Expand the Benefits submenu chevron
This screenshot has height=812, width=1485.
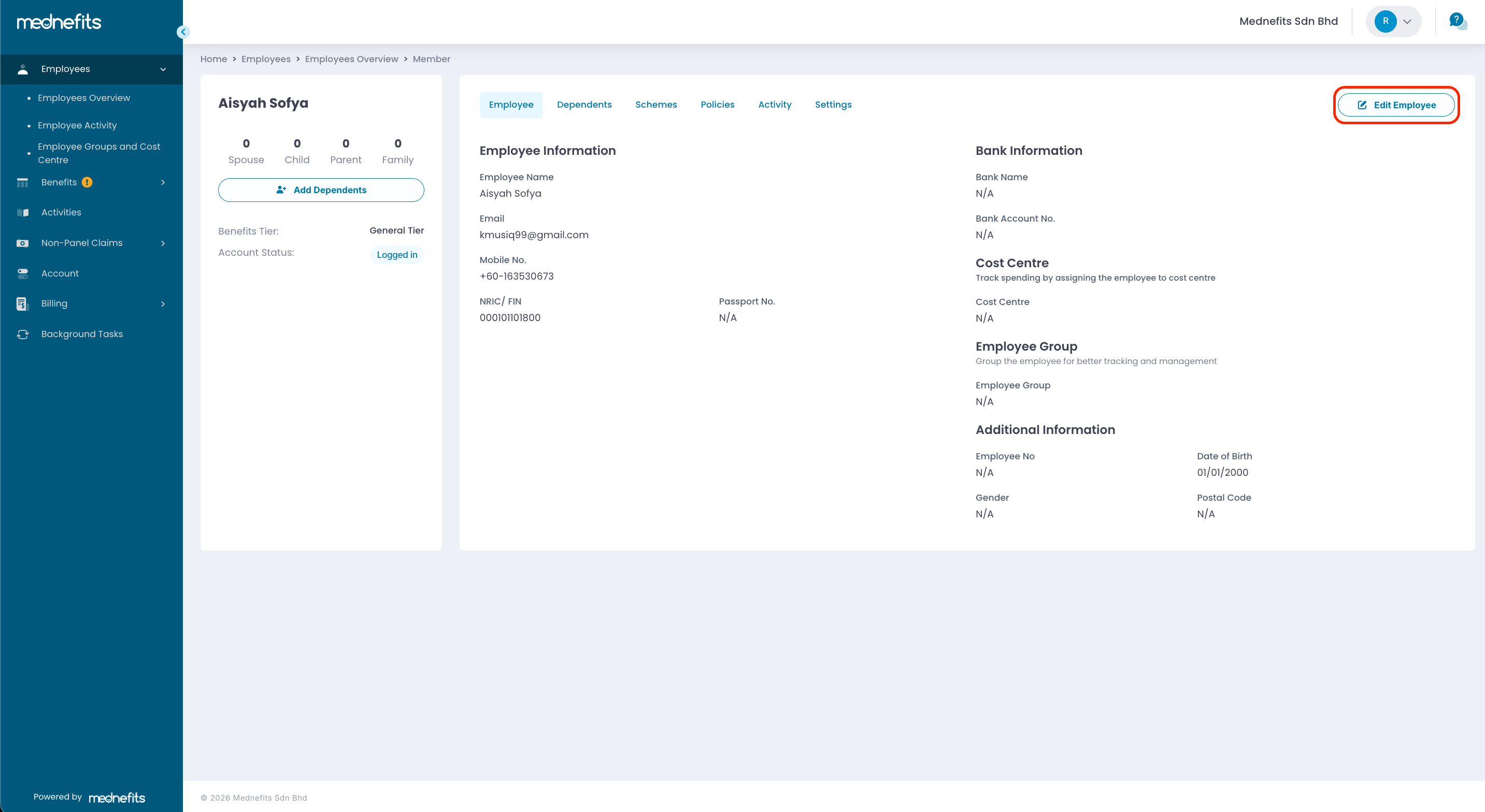(x=163, y=182)
